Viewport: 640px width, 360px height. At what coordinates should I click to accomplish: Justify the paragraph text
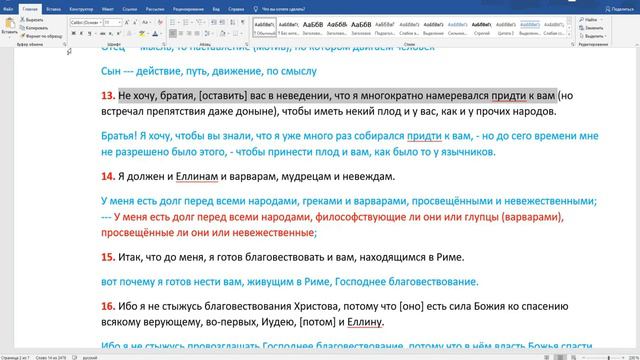pos(197,33)
